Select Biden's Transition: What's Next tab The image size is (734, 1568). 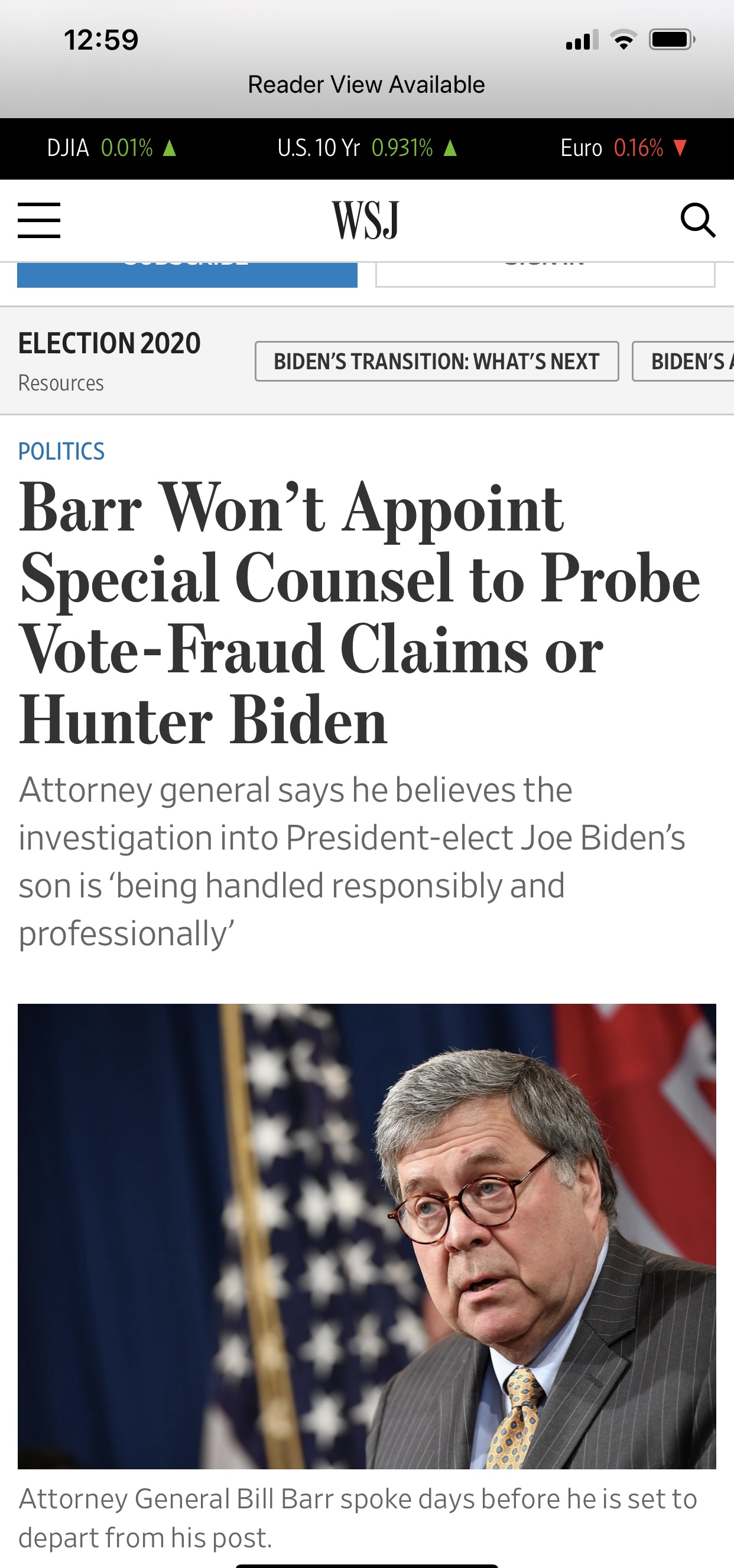click(437, 362)
